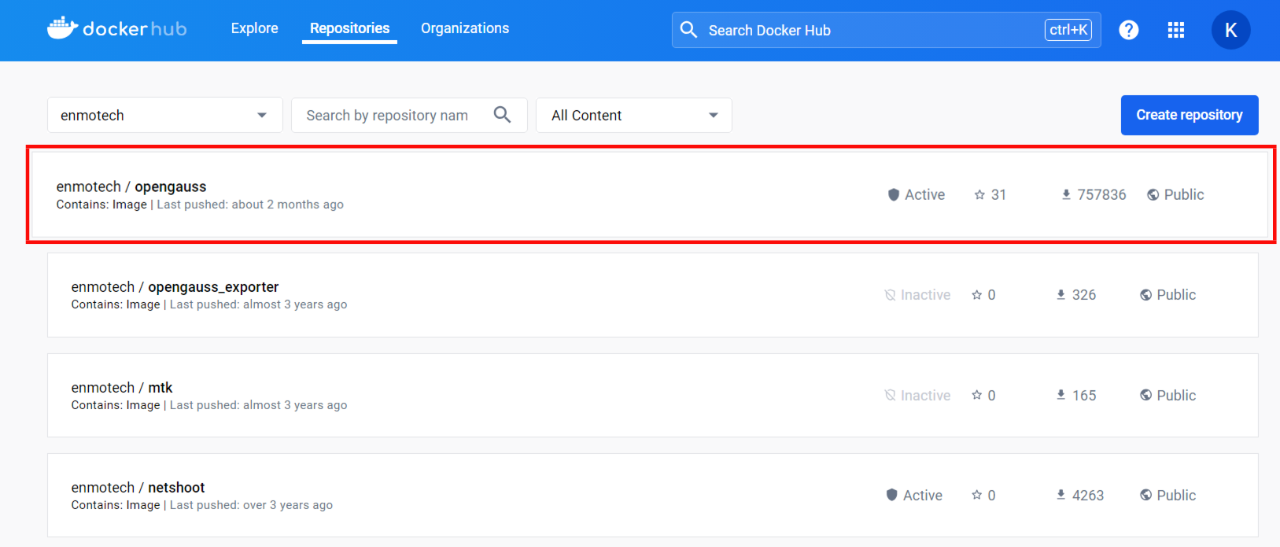The width and height of the screenshot is (1280, 547).
Task: Click the Inactive icon on opengauss_exporter row
Action: [x=890, y=295]
